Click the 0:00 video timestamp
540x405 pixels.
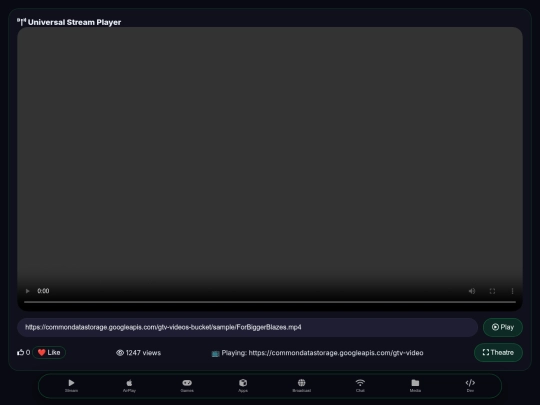coord(43,291)
